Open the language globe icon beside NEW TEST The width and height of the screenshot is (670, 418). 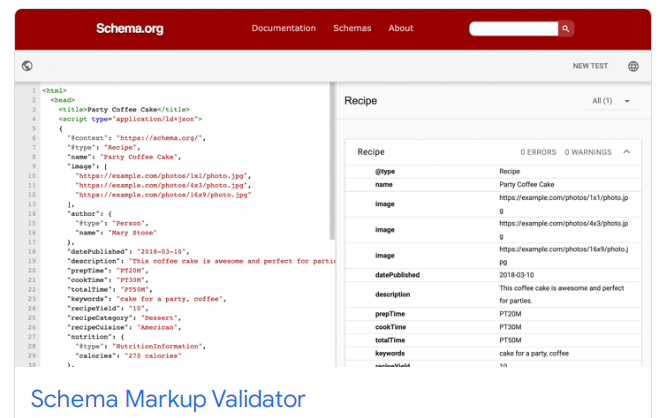[x=633, y=66]
